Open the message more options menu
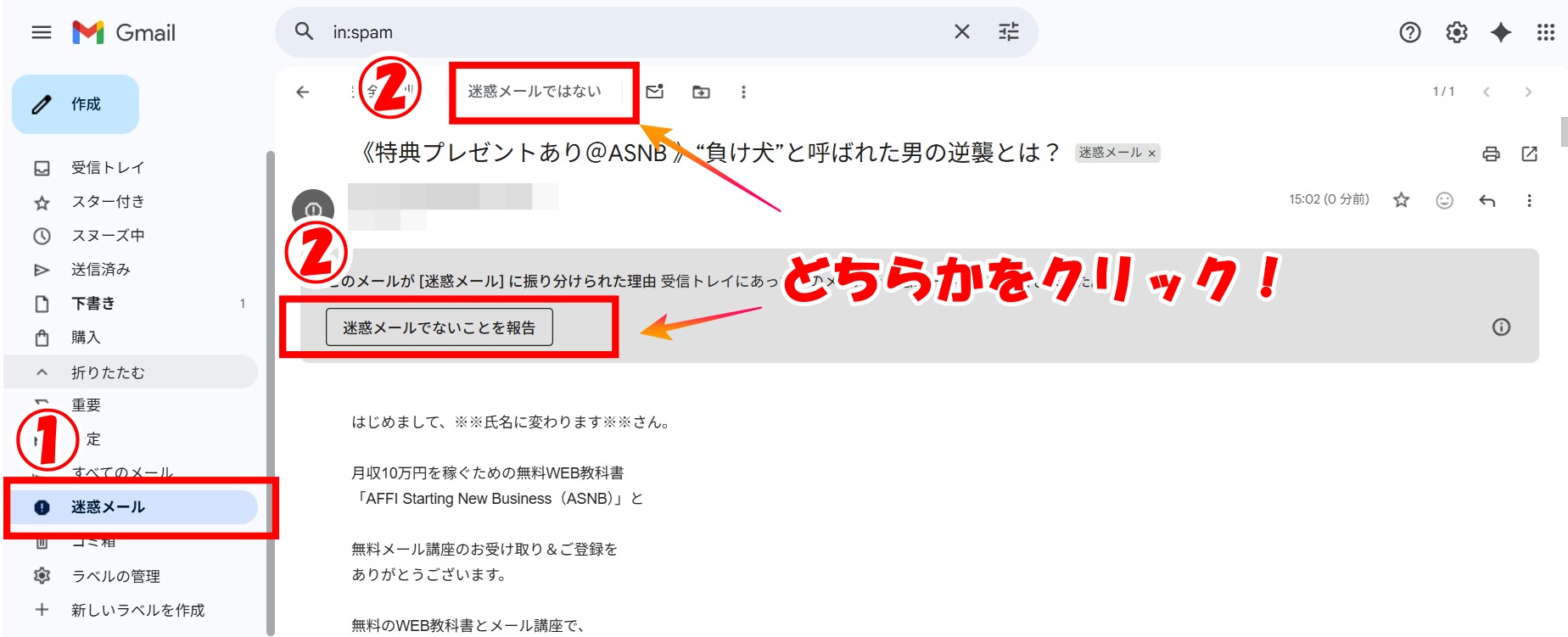The image size is (1568, 637). click(x=1529, y=200)
